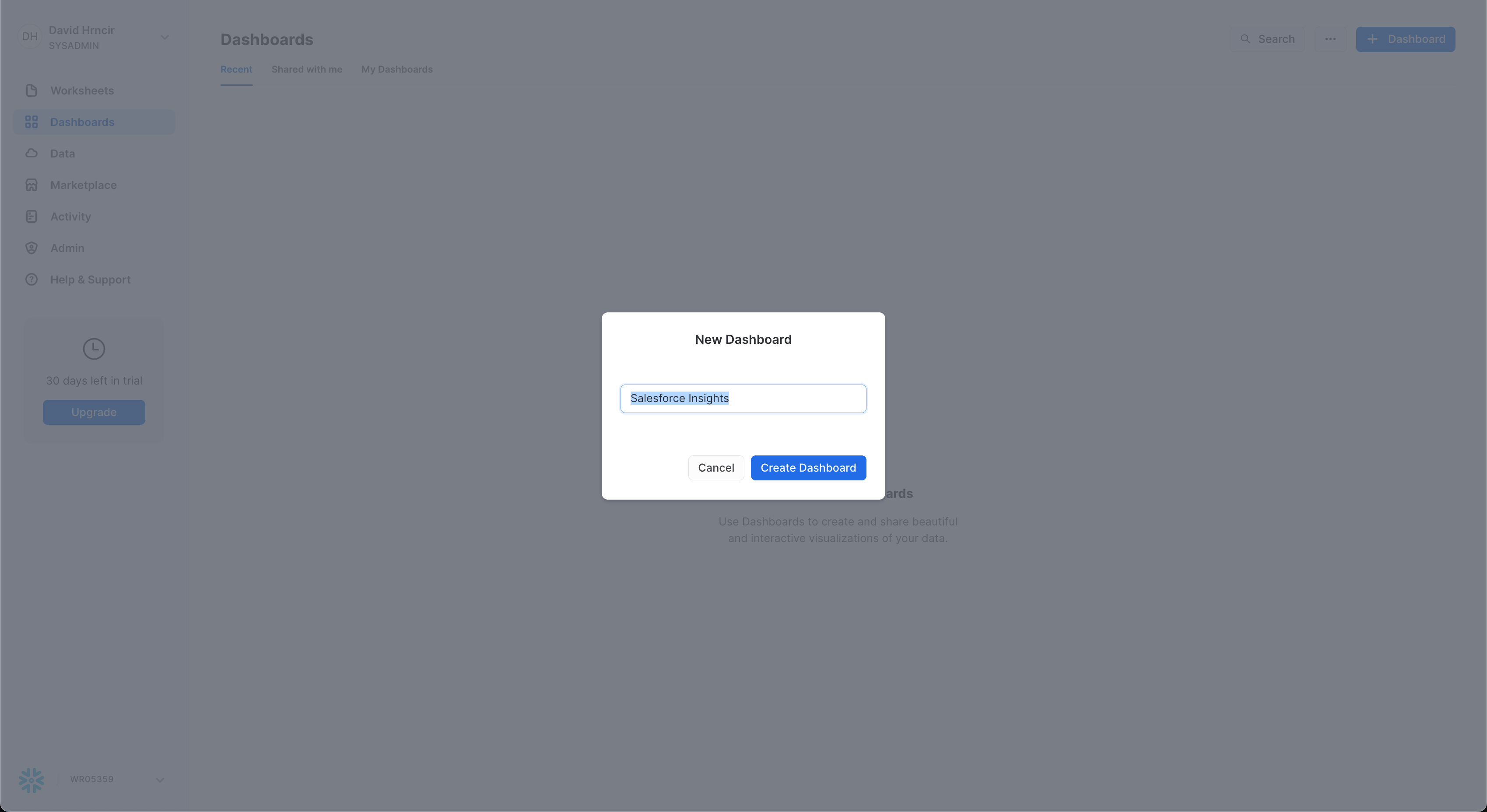Click the Marketplace icon in sidebar
Screen dimensions: 1487x812
(x=31, y=185)
